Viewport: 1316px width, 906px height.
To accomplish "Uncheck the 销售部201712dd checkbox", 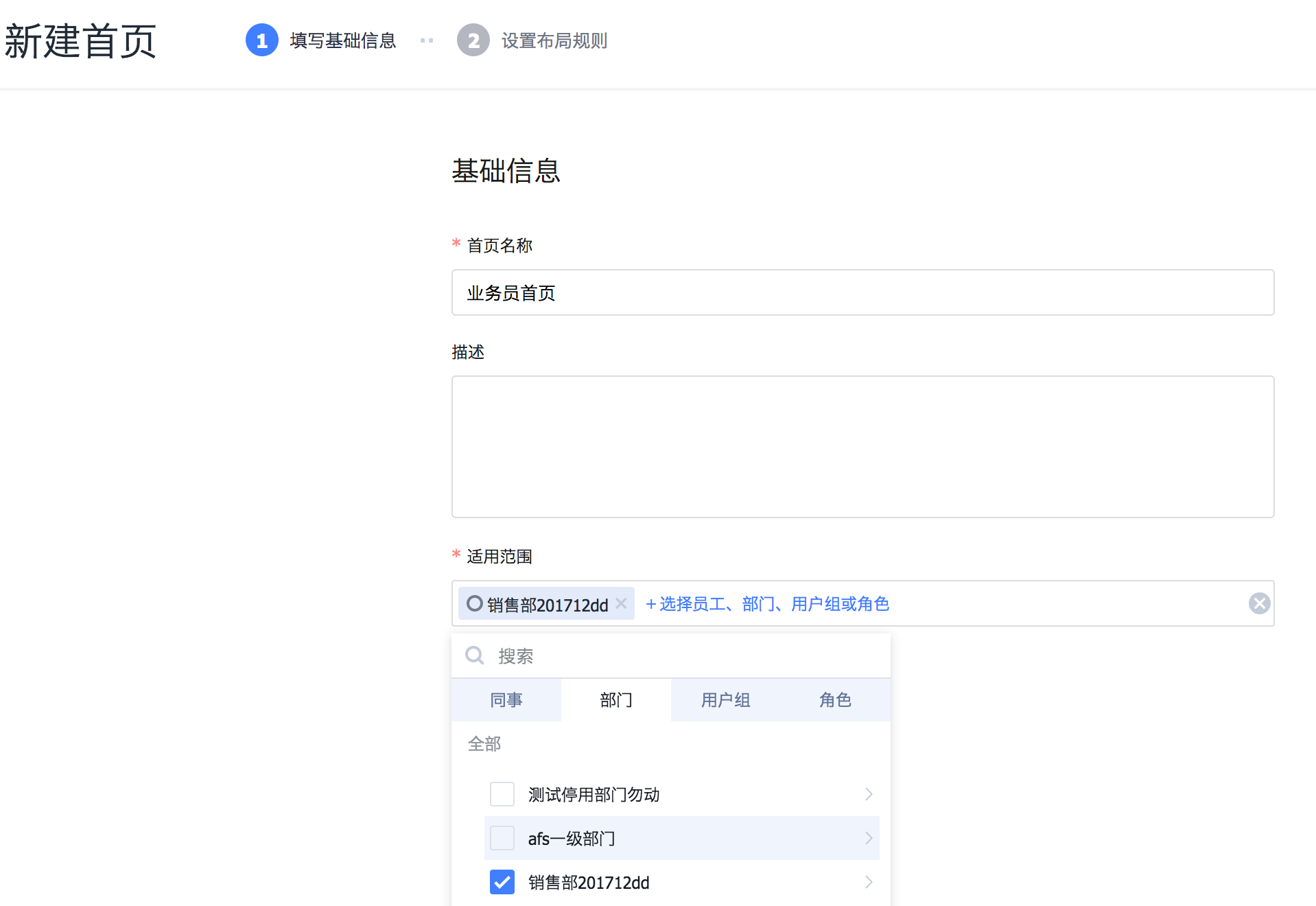I will coord(502,882).
